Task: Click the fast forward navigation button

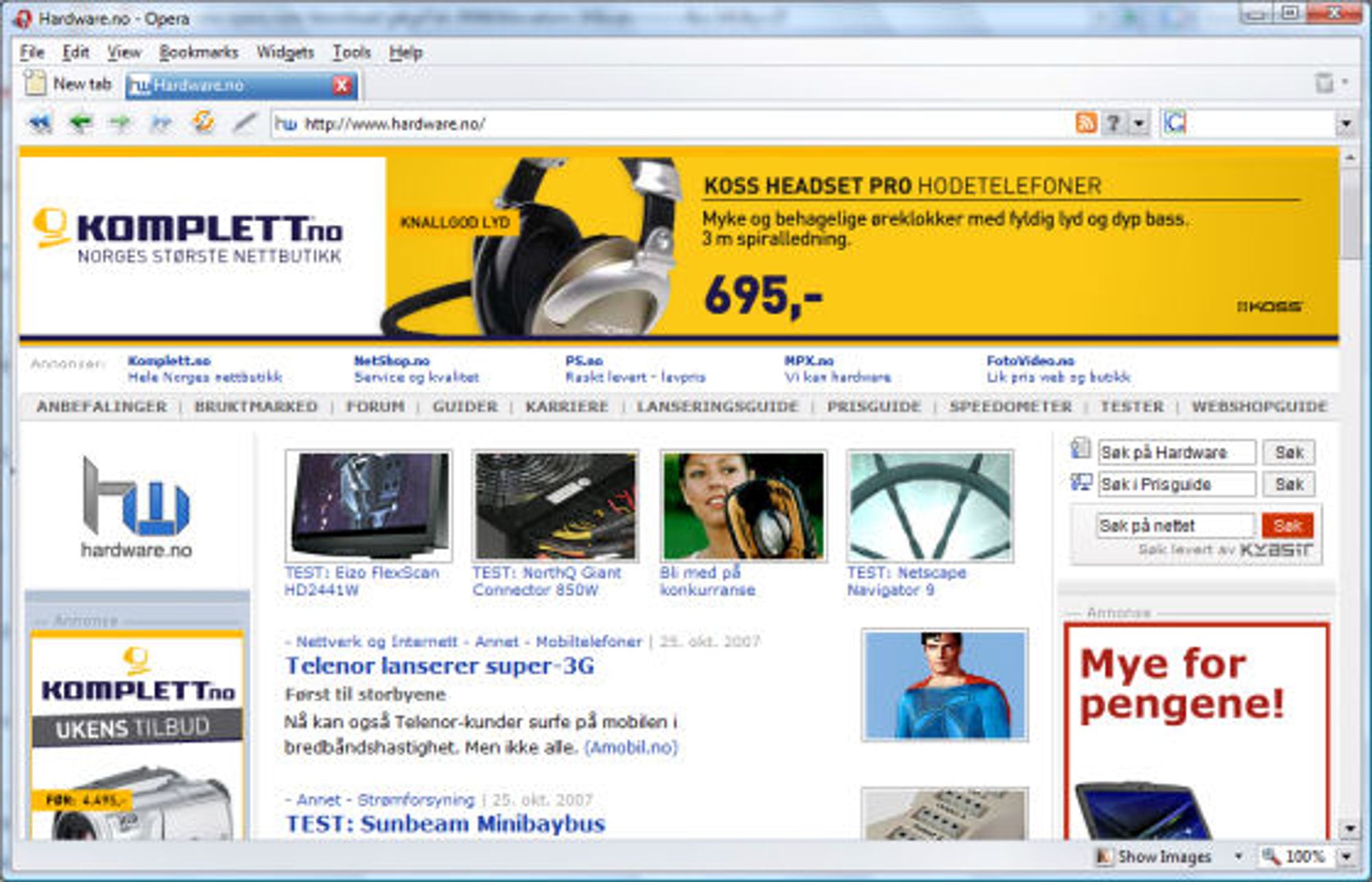Action: 161,123
